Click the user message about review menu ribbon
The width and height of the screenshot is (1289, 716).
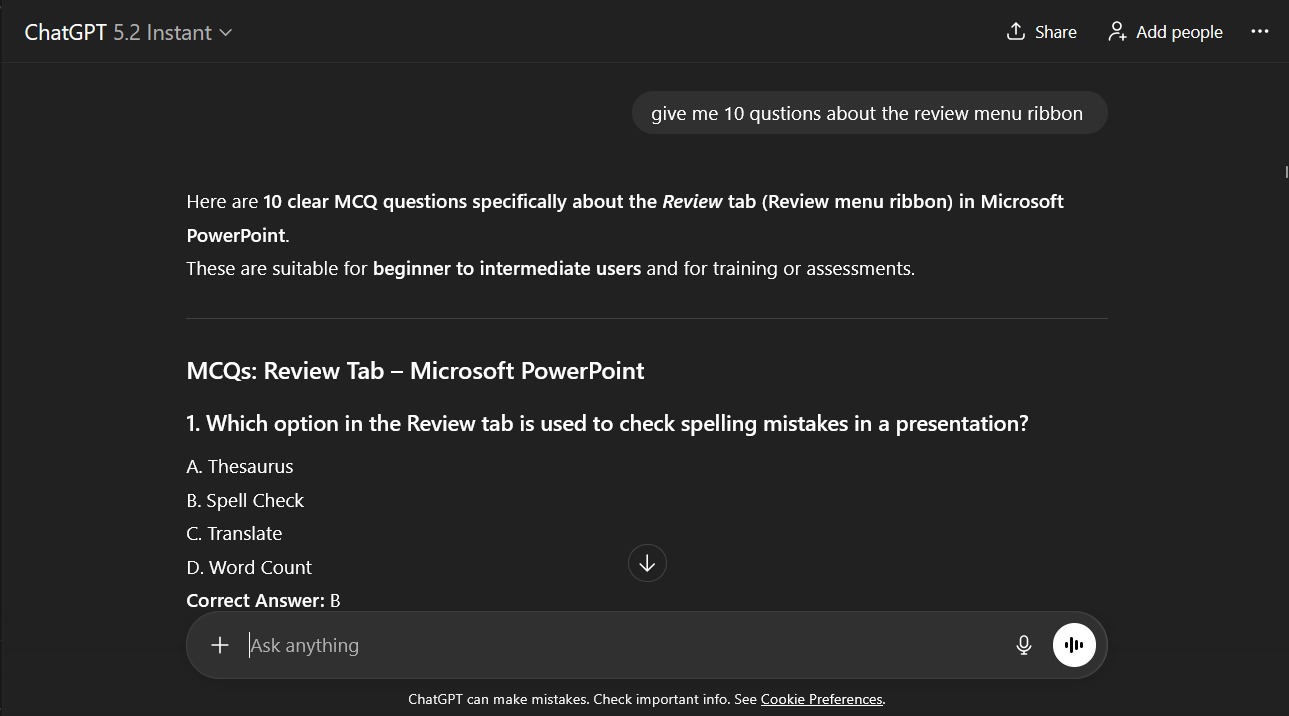pos(868,113)
